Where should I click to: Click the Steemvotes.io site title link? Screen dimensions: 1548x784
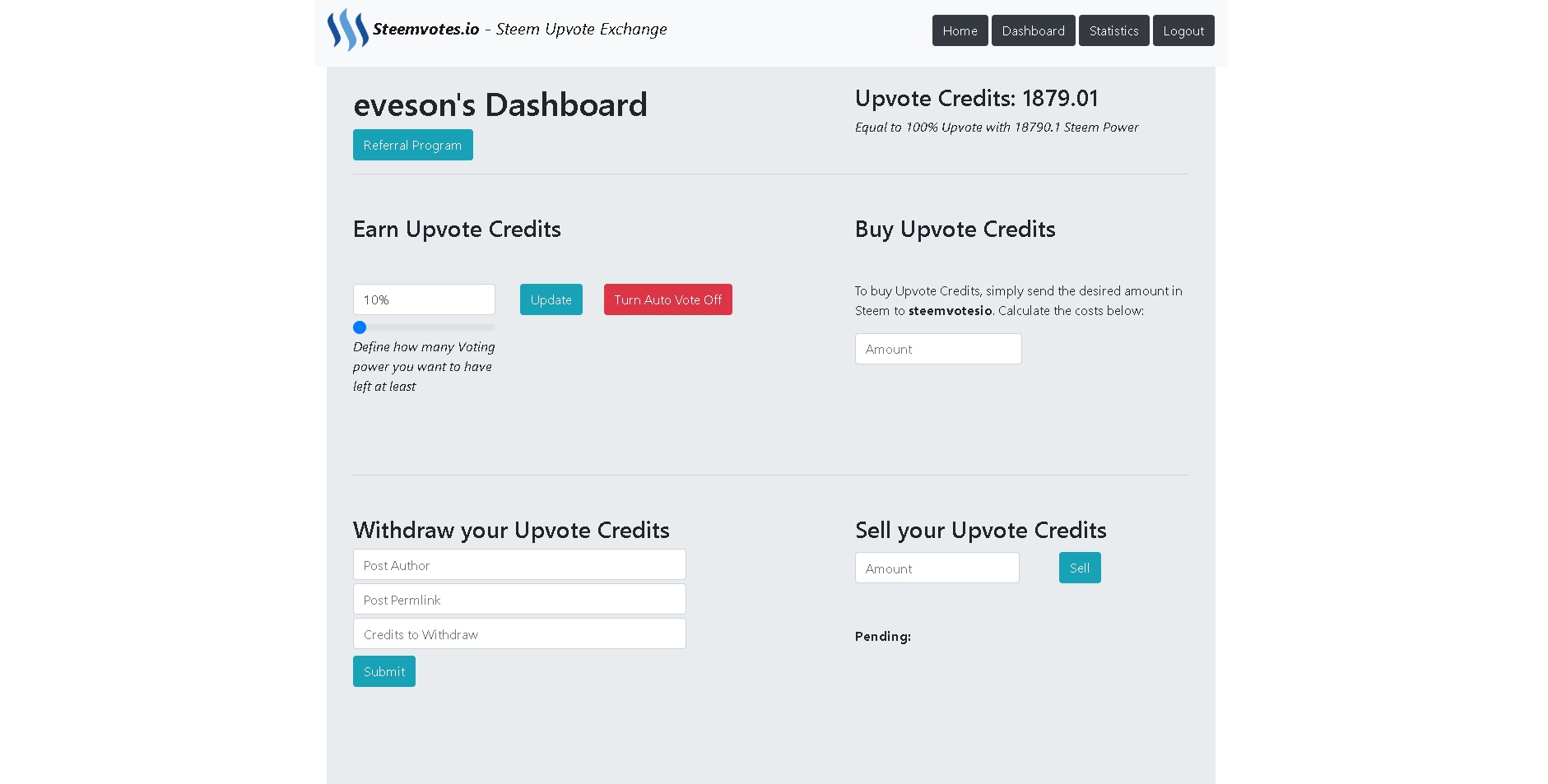point(520,29)
